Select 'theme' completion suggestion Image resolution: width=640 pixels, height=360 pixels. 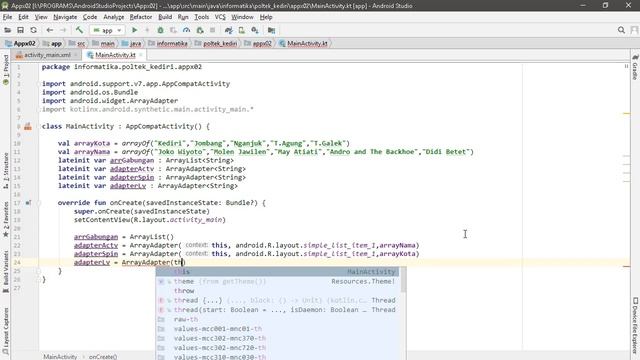tap(278, 281)
